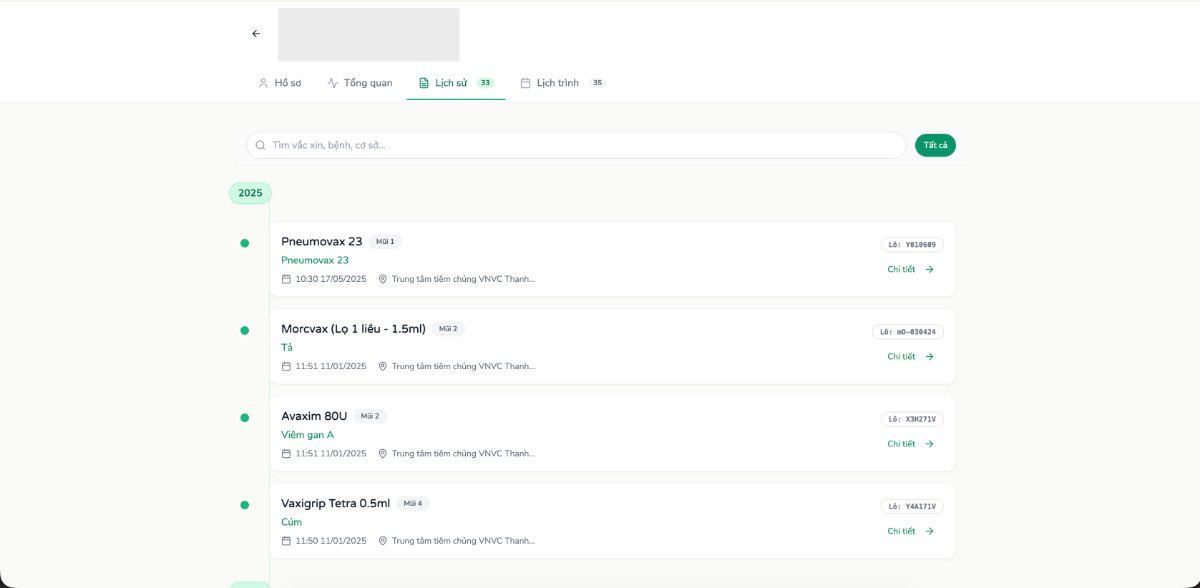
Task: Click the Mũi 2 badge on Avaxim 80U
Action: point(370,416)
